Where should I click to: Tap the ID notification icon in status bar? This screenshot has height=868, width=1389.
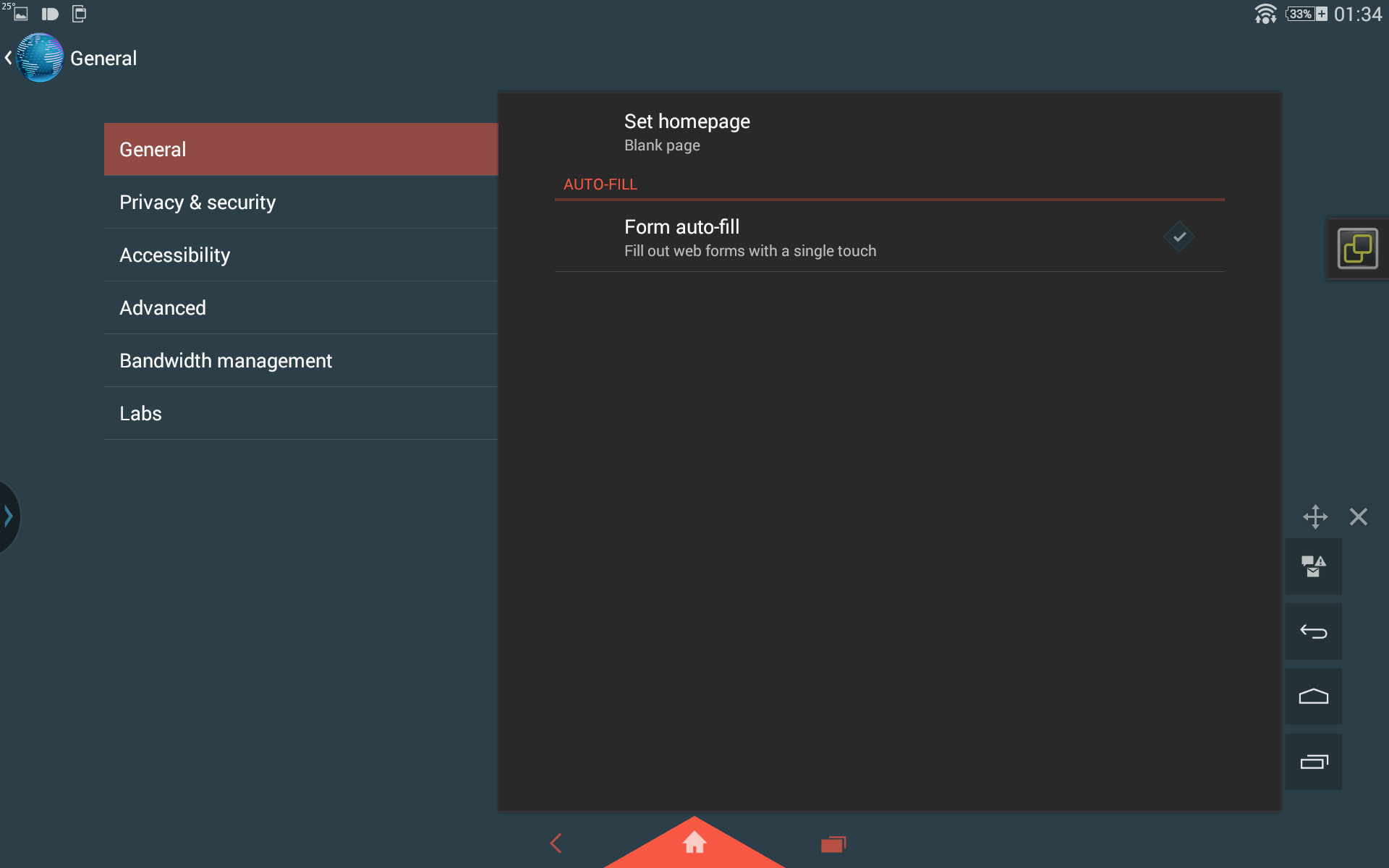pos(50,14)
